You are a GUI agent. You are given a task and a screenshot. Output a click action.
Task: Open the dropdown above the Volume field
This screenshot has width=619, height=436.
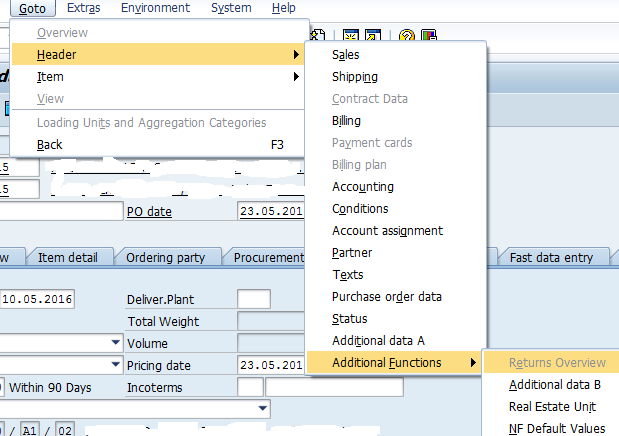point(116,342)
